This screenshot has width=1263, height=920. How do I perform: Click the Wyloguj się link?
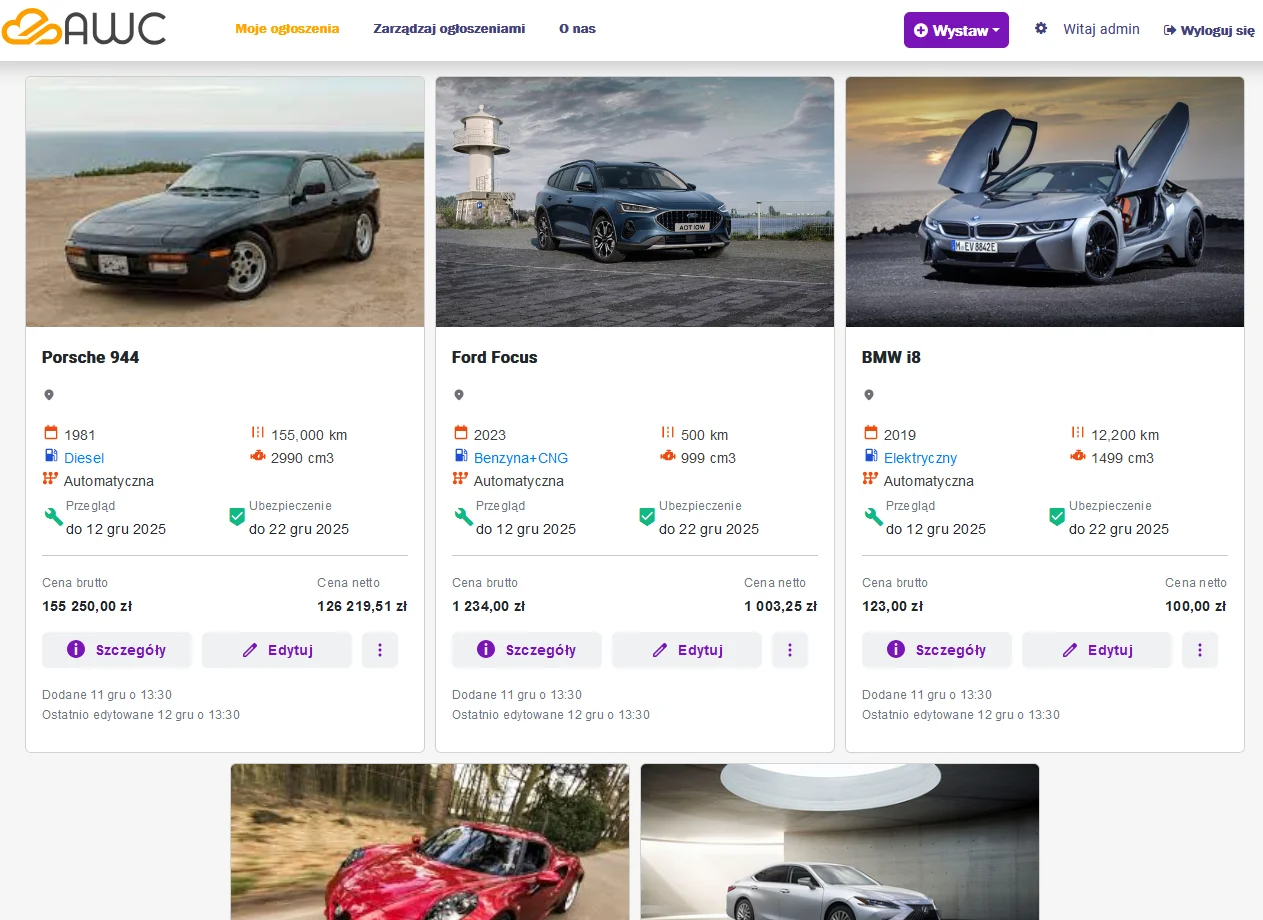tap(1208, 30)
